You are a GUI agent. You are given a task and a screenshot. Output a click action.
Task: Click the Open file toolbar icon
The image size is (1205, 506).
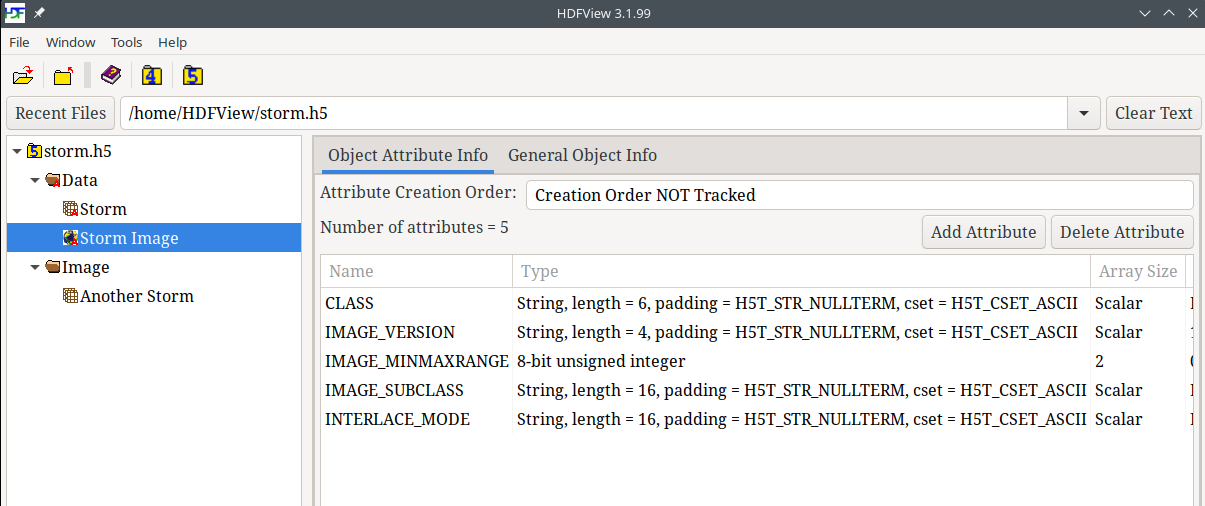coord(23,76)
